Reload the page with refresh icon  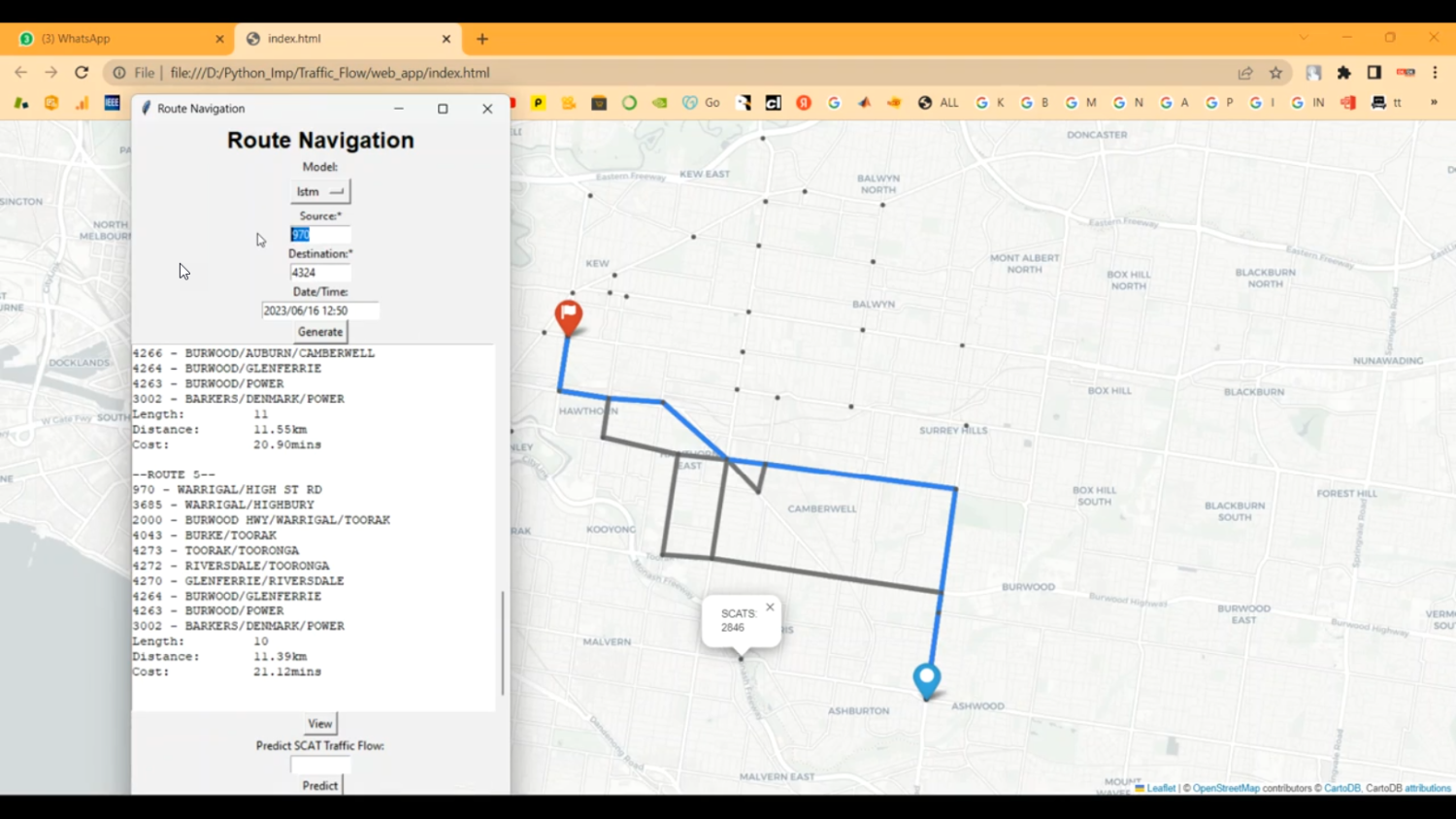tap(82, 73)
